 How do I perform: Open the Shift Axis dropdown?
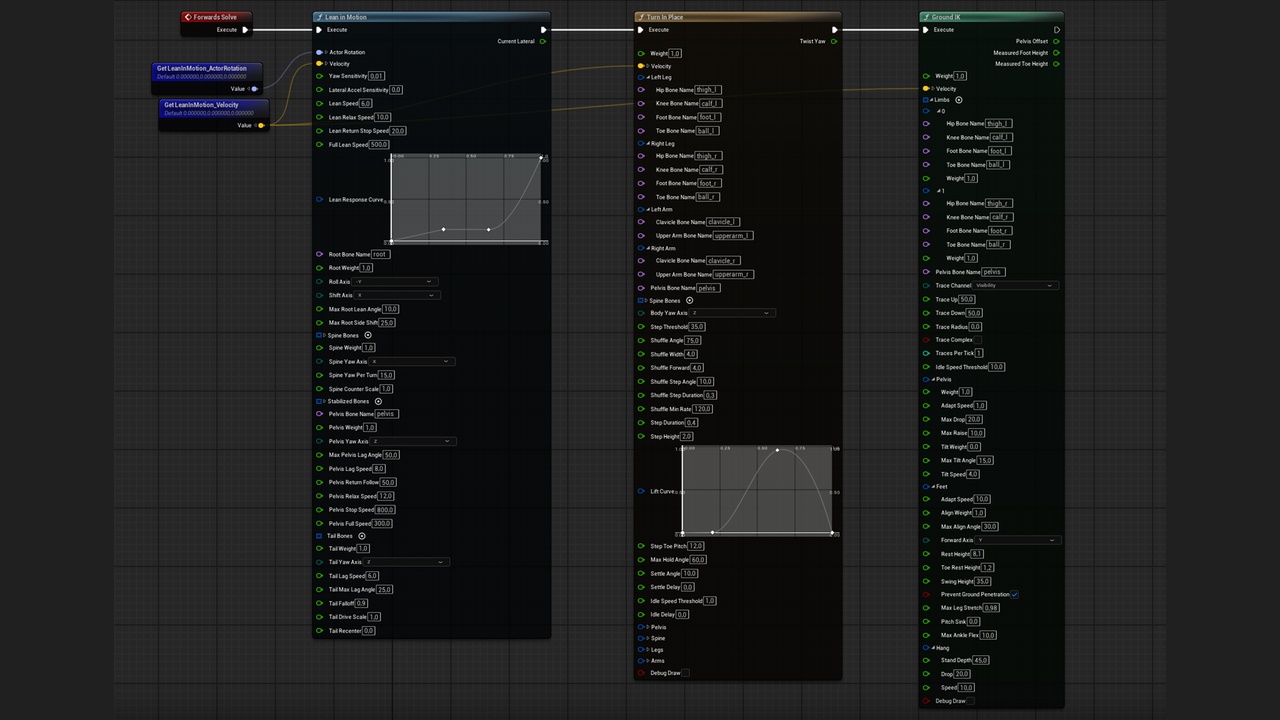tap(397, 295)
